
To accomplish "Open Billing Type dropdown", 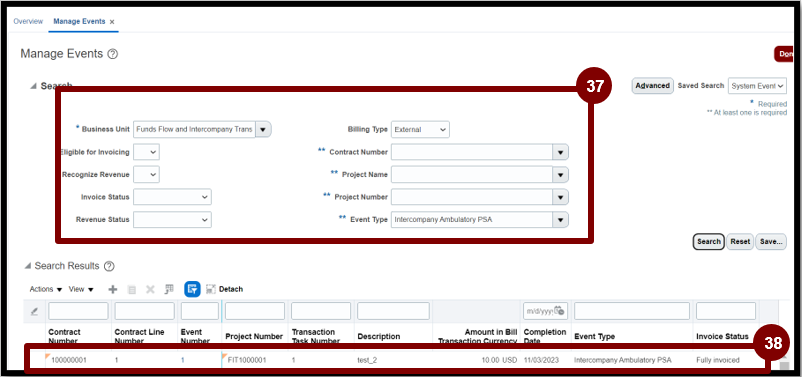I will 420,130.
